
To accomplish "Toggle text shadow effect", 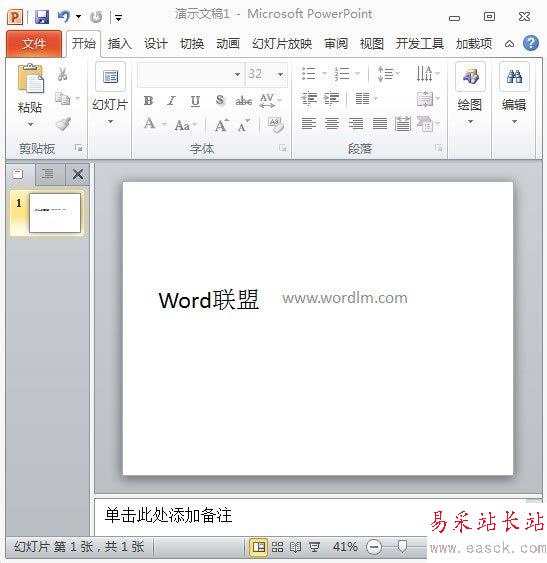I will click(x=220, y=100).
